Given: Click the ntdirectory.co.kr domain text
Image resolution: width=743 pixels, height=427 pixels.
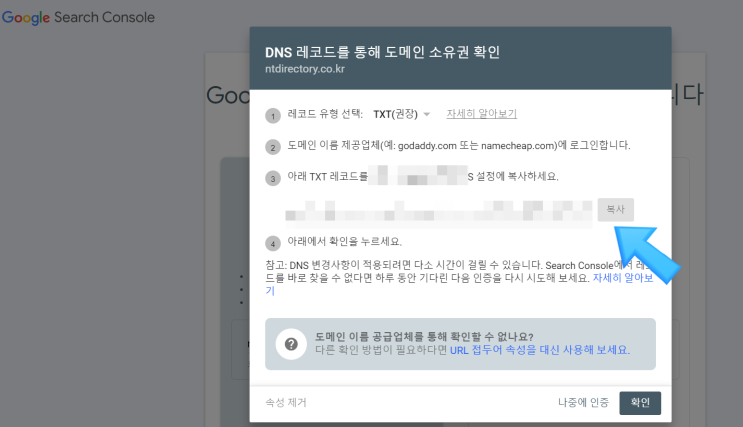Looking at the screenshot, I should tap(305, 69).
